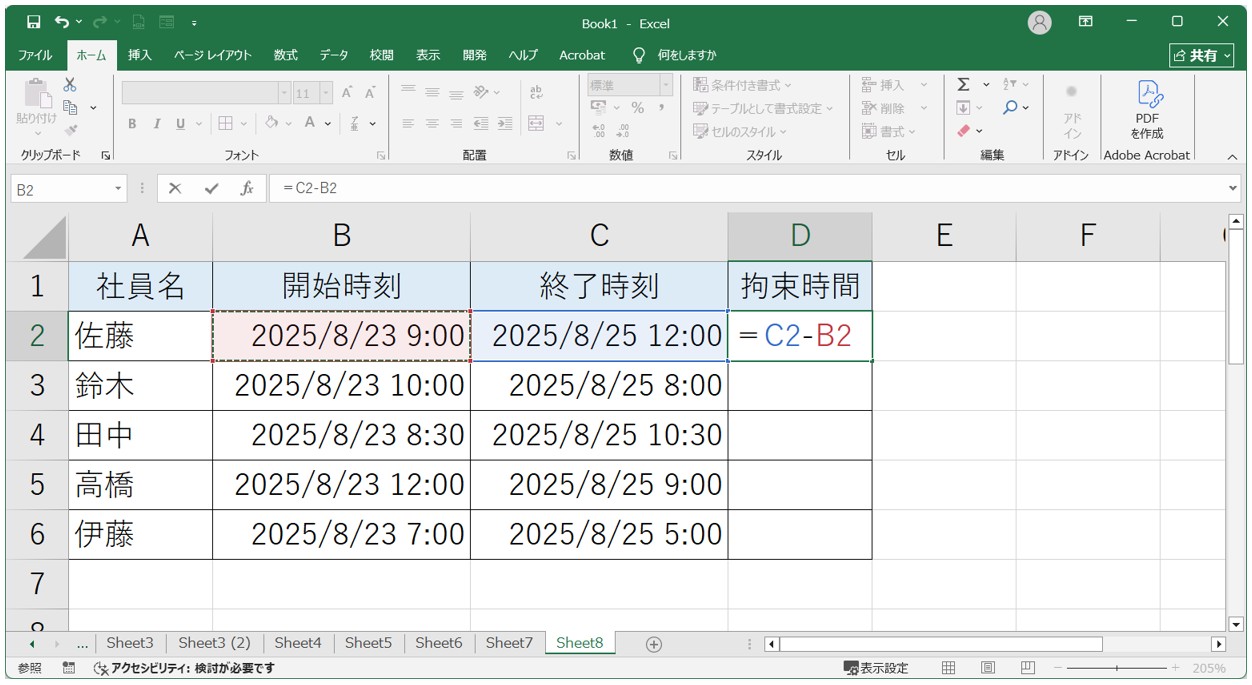Click the Create PDF Acrobat icon
Image resolution: width=1252 pixels, height=685 pixels.
(1147, 110)
